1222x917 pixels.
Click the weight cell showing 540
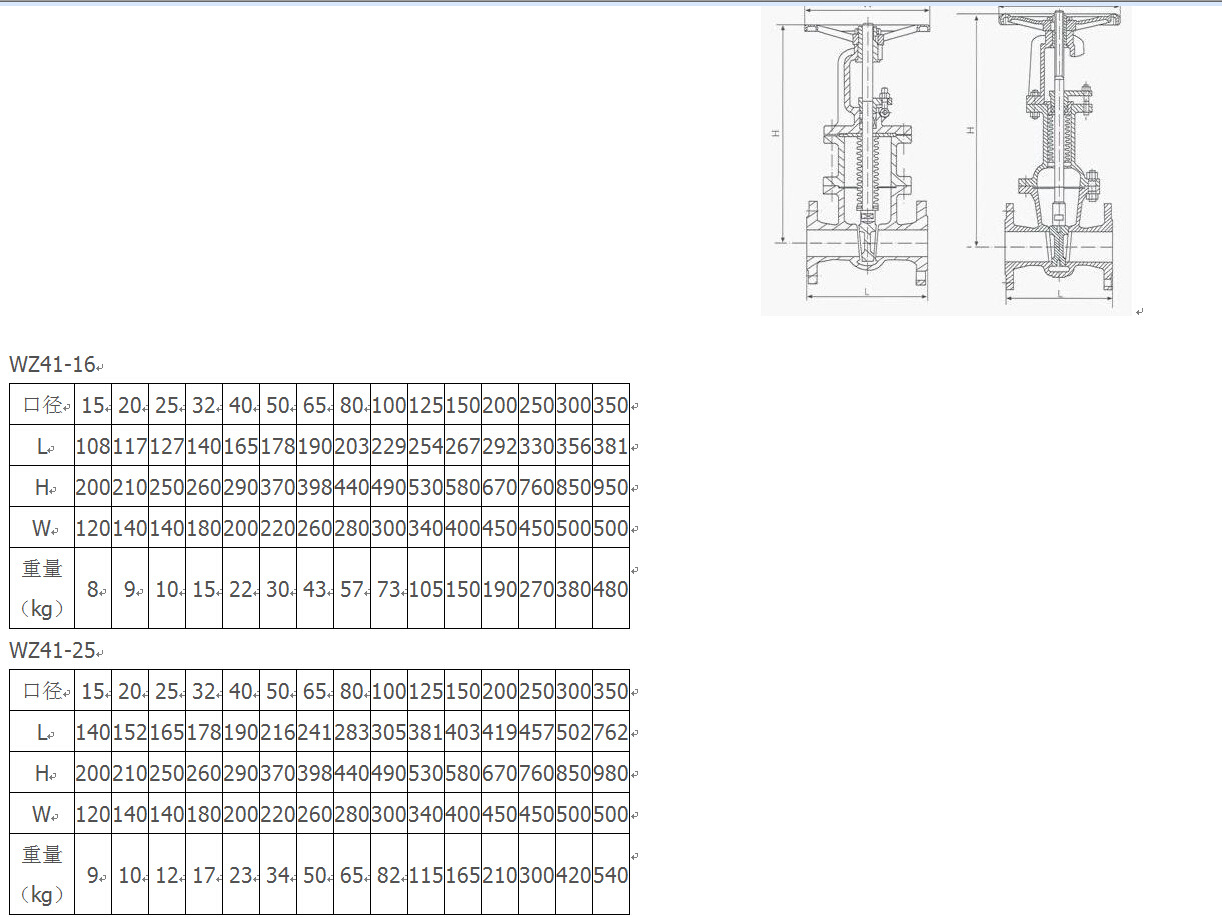tap(611, 874)
